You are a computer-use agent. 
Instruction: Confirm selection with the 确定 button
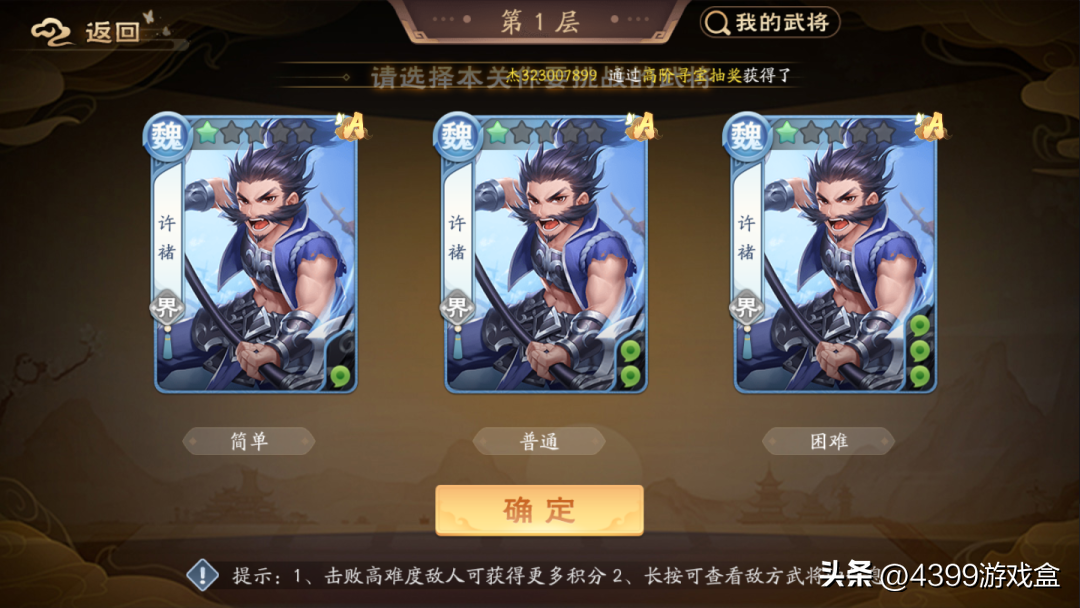[539, 510]
